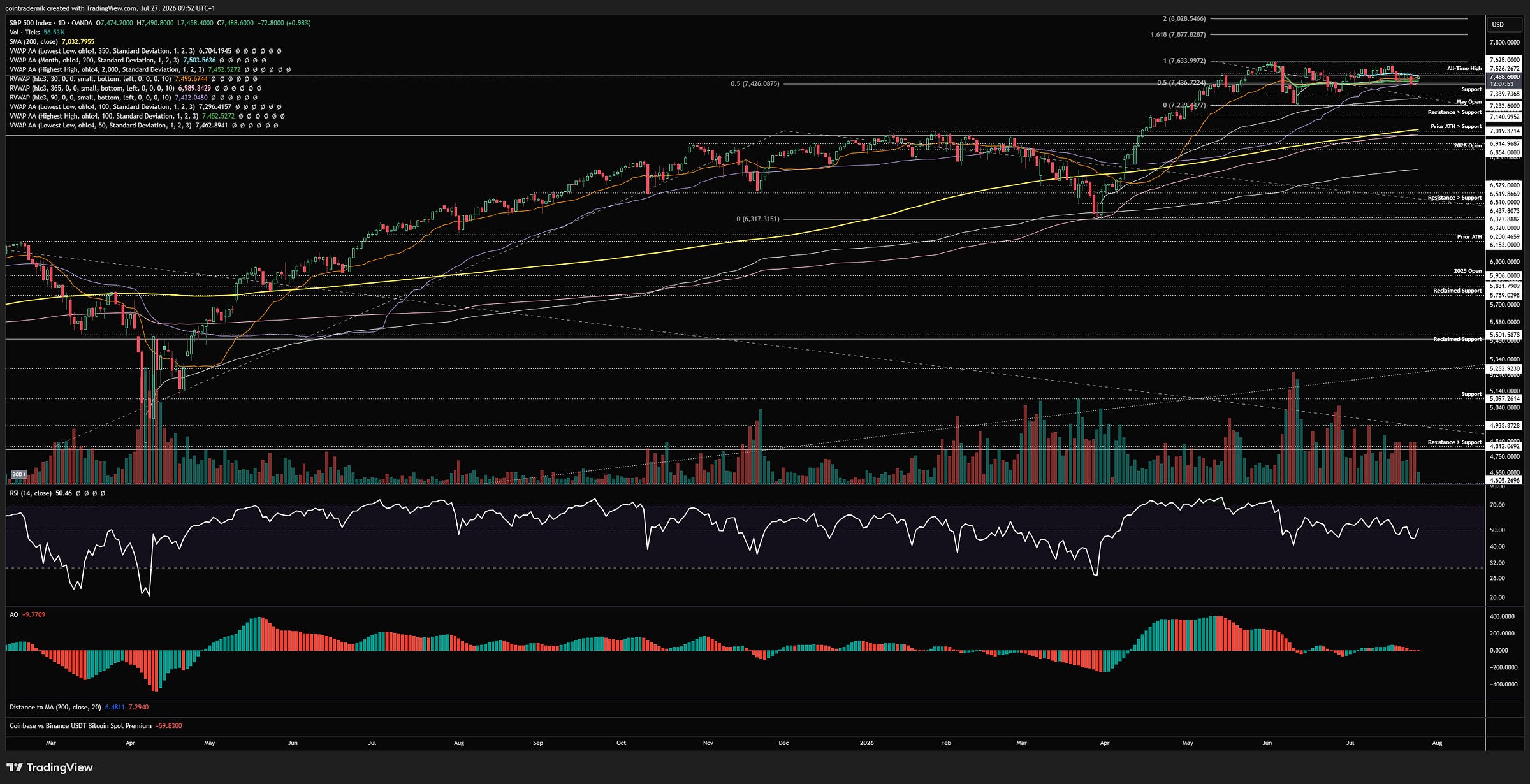Click the 2026 label on the time axis
Image resolution: width=1530 pixels, height=784 pixels.
pyautogui.click(x=866, y=743)
